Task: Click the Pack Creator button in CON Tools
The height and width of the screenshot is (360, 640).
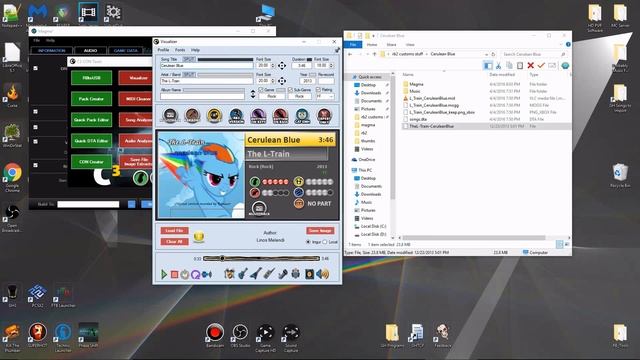Action: tap(91, 99)
